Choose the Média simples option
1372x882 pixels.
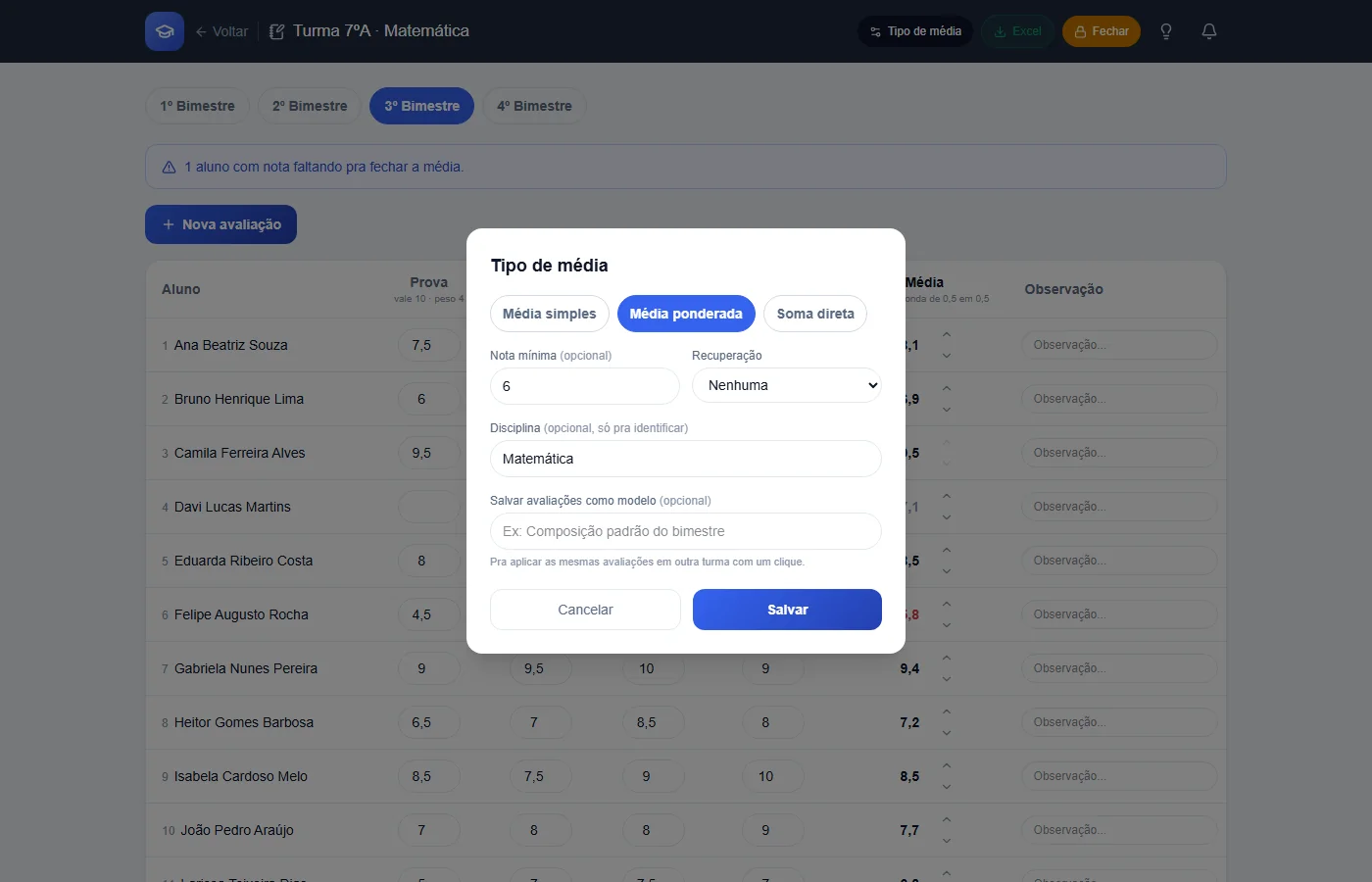click(550, 314)
